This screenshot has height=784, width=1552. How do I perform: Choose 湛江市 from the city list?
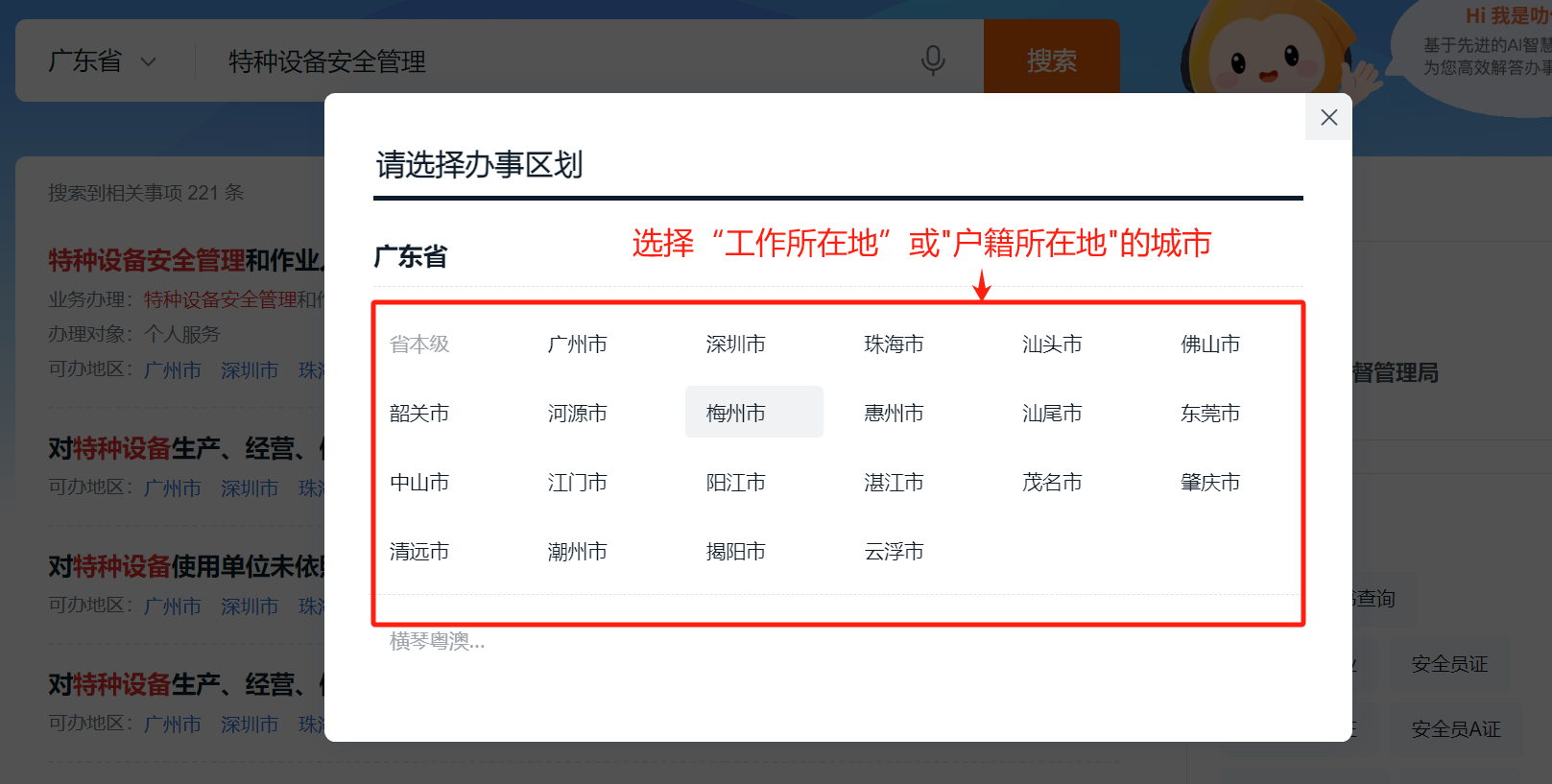pyautogui.click(x=894, y=483)
